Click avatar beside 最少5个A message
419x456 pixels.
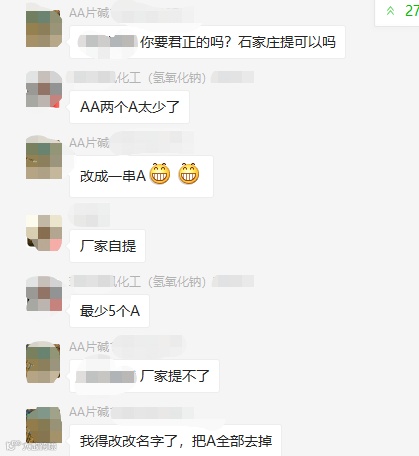point(44,293)
